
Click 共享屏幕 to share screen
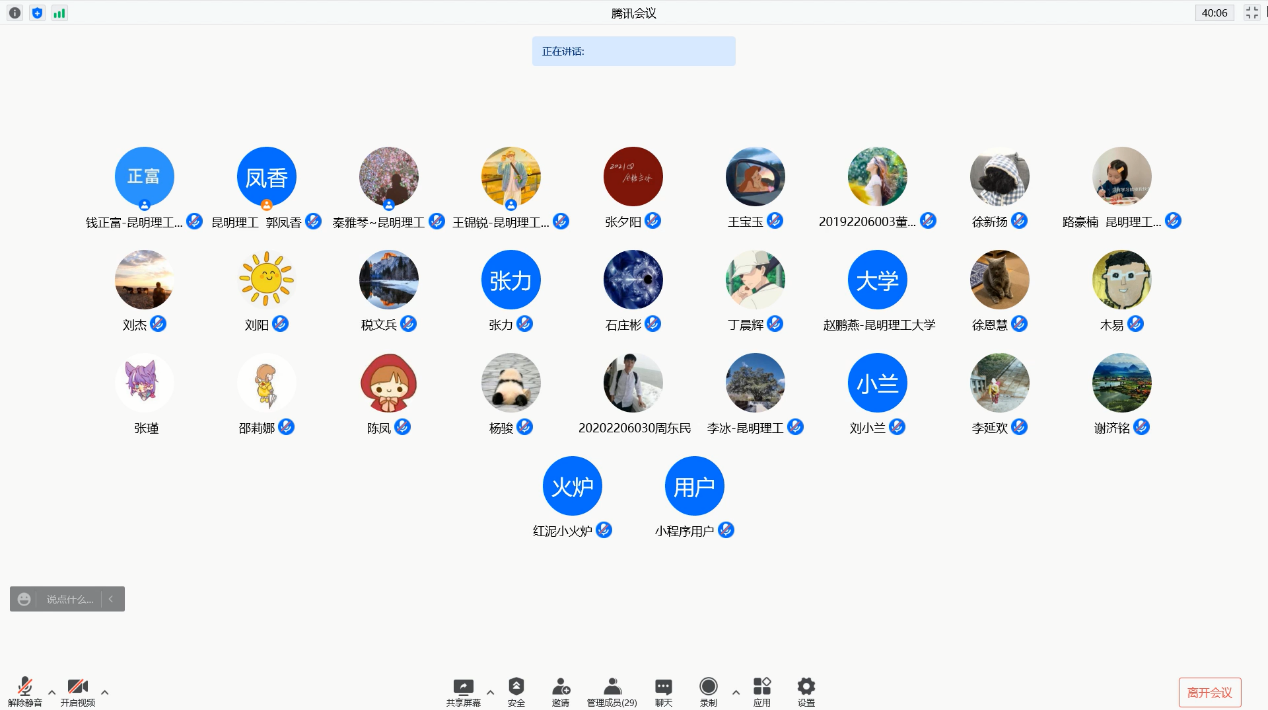[x=463, y=688]
